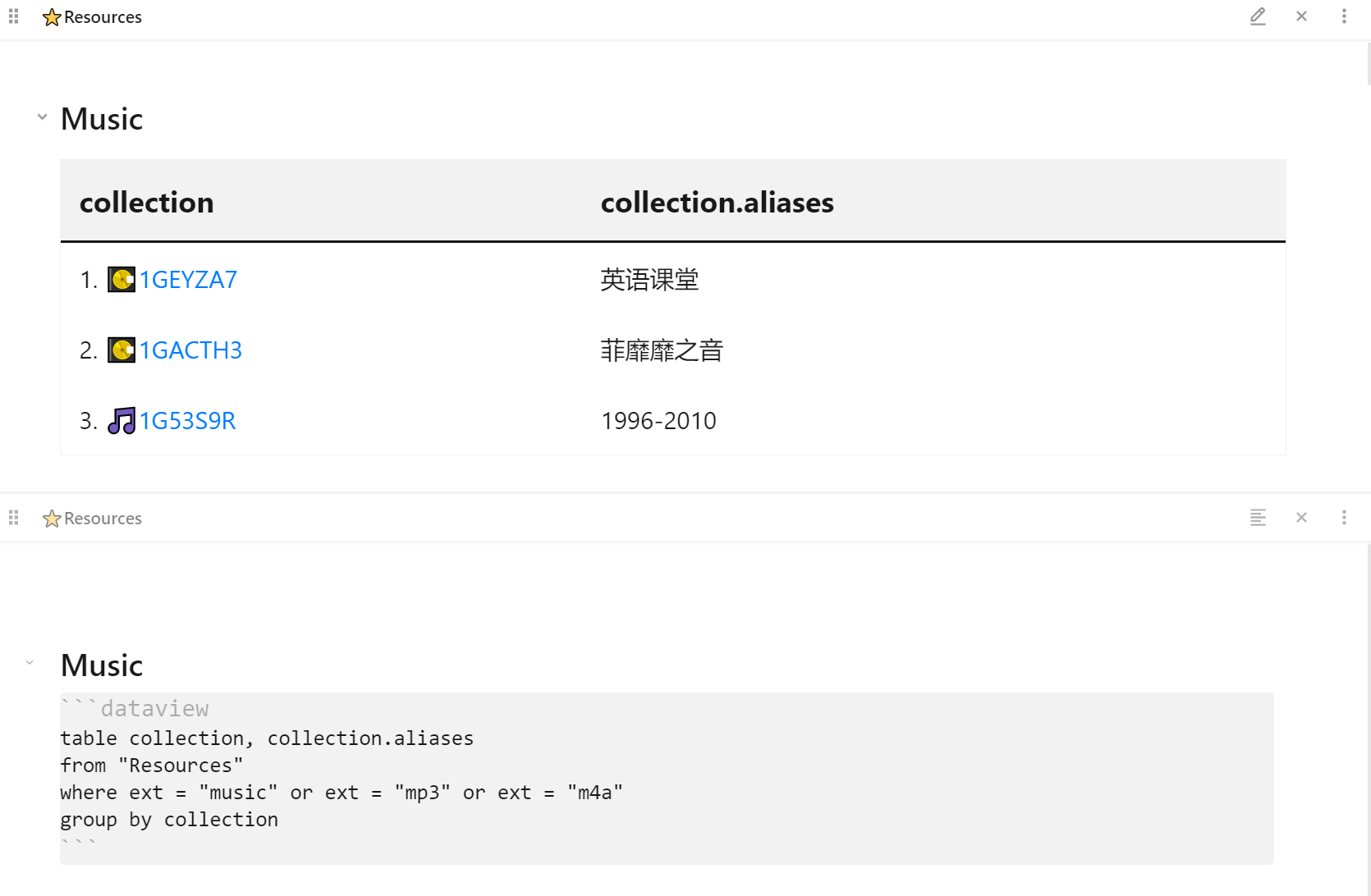Click the disc icon next to 1GACTH3
The height and width of the screenshot is (896, 1371).
pyautogui.click(x=122, y=350)
